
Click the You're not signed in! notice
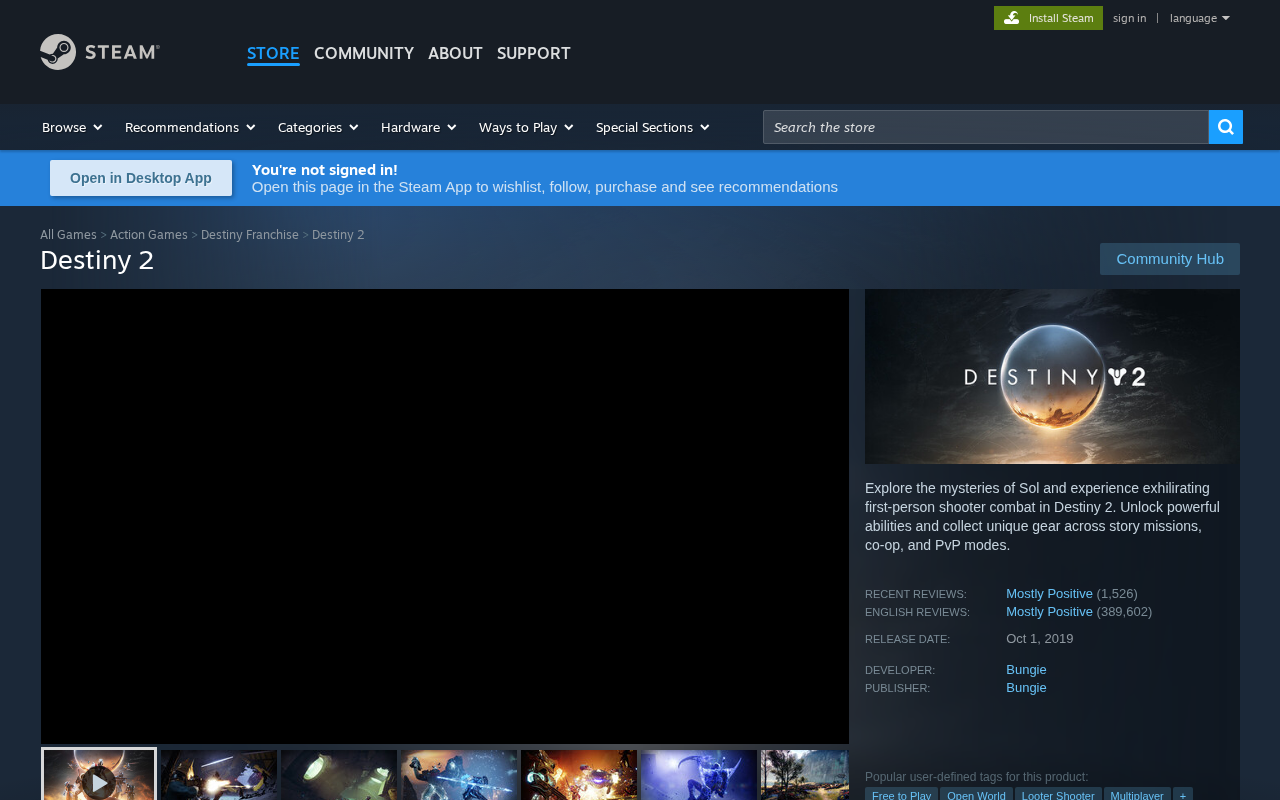325,169
